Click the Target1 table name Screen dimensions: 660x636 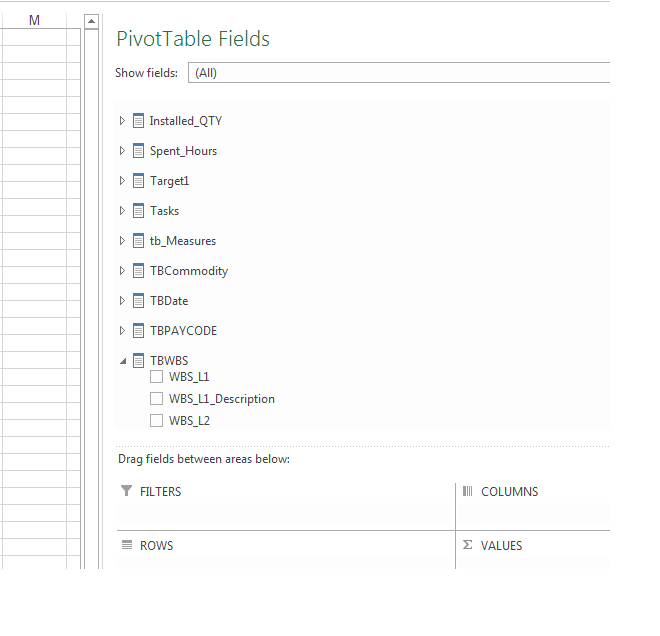click(x=170, y=181)
